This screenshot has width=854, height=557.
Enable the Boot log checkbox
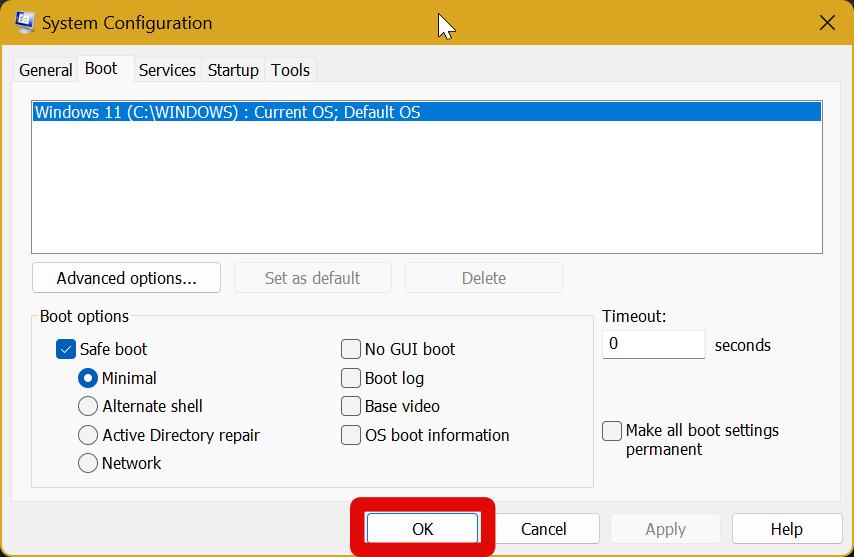(351, 378)
